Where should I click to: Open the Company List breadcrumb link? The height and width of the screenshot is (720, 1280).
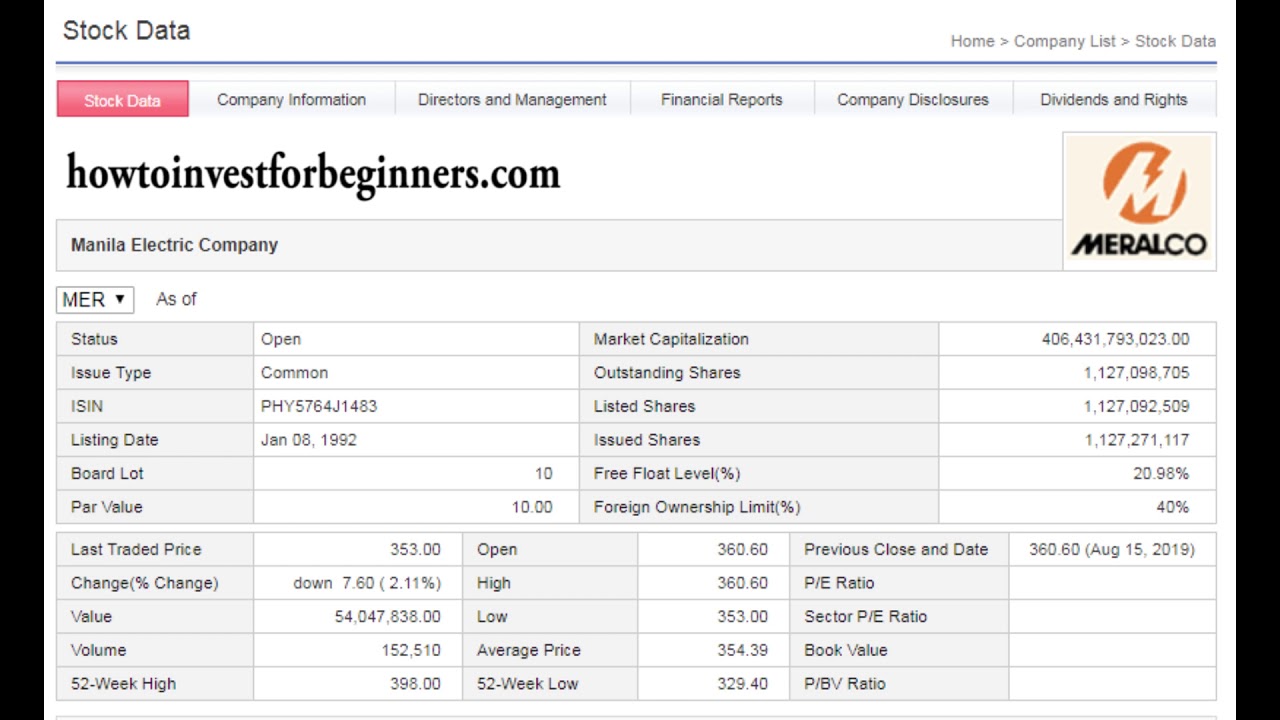(1064, 41)
